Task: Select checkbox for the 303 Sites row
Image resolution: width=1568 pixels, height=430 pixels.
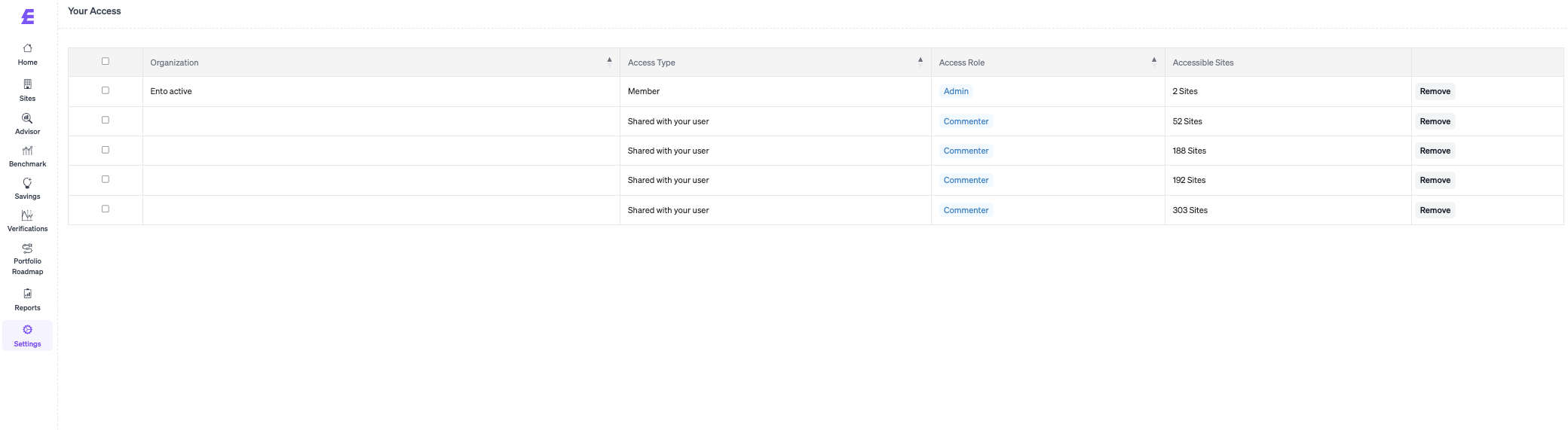Action: coord(106,209)
